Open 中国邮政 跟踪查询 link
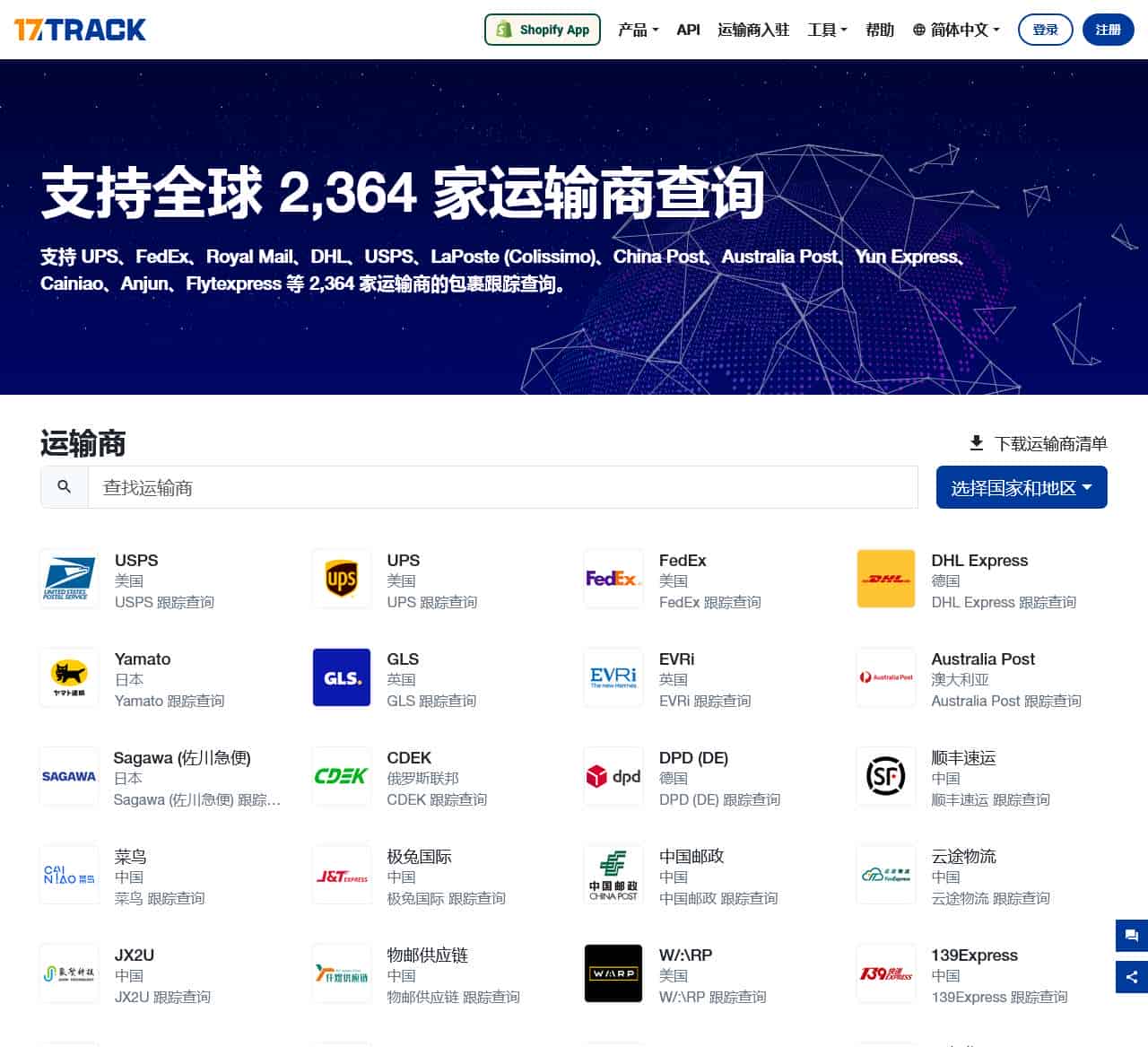Screen dimensions: 1148x1047 point(718,898)
